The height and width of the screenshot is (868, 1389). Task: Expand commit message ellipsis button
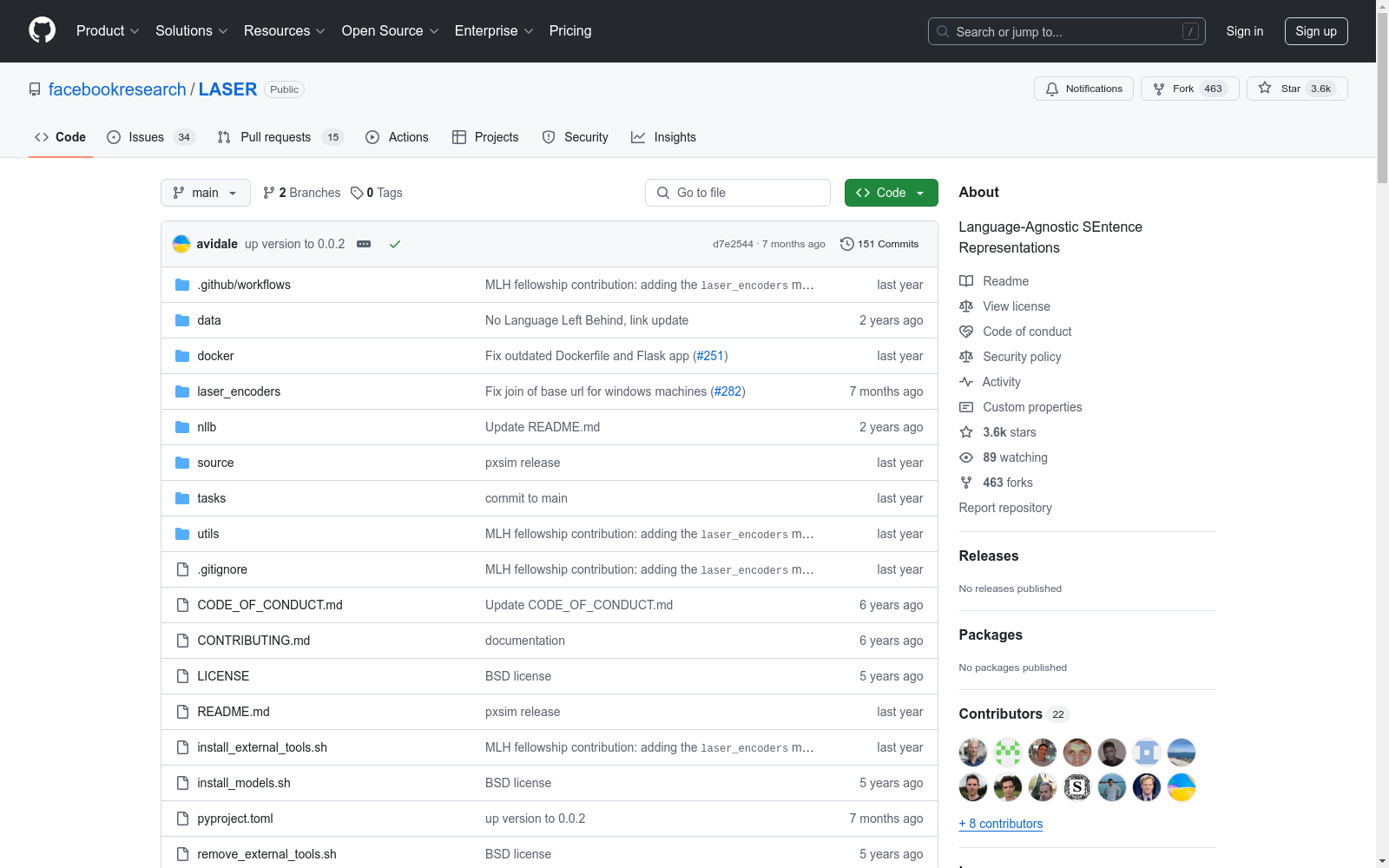point(364,244)
